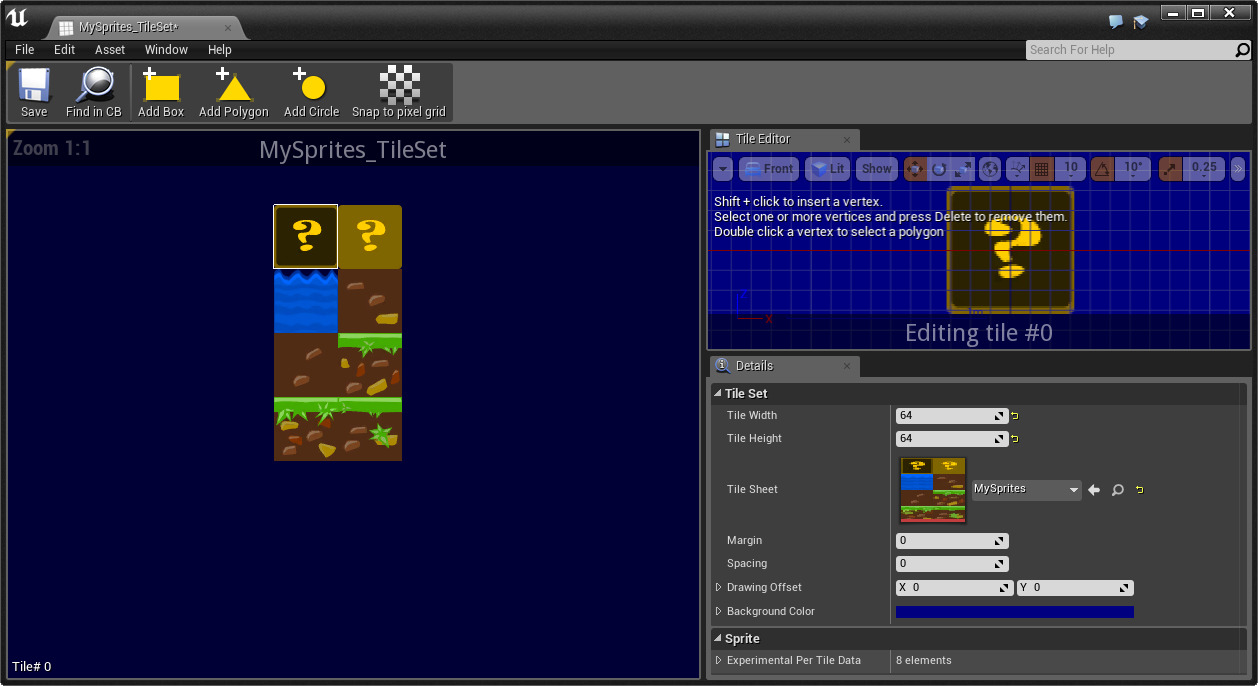Toggle grid snapping icon
The height and width of the screenshot is (686, 1258).
point(1042,169)
